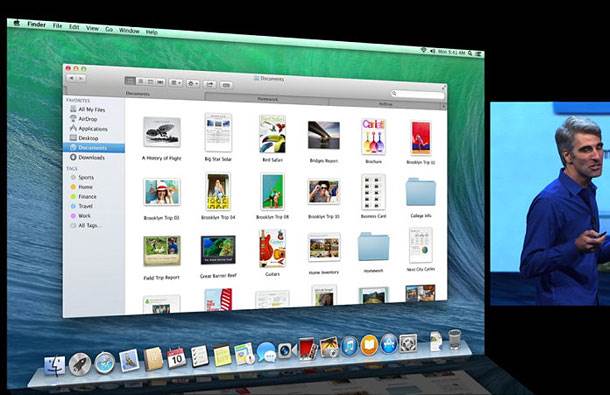Image resolution: width=610 pixels, height=395 pixels.
Task: Select the Guitars document thumbnail
Action: [x=272, y=249]
